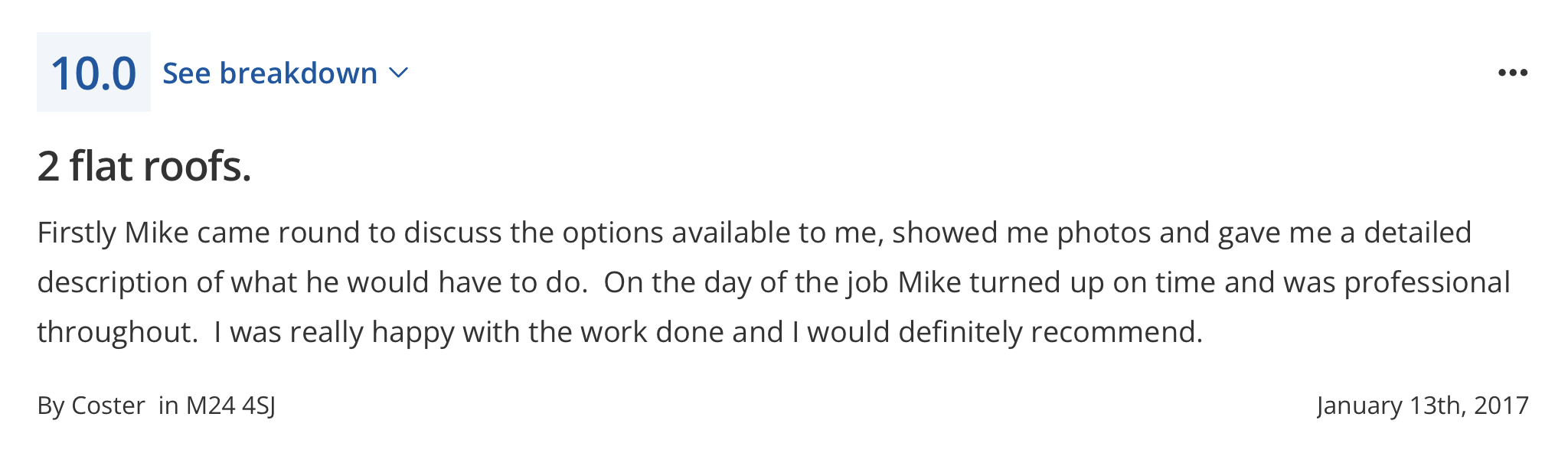Click the word 'professional' in the review

click(x=1427, y=282)
